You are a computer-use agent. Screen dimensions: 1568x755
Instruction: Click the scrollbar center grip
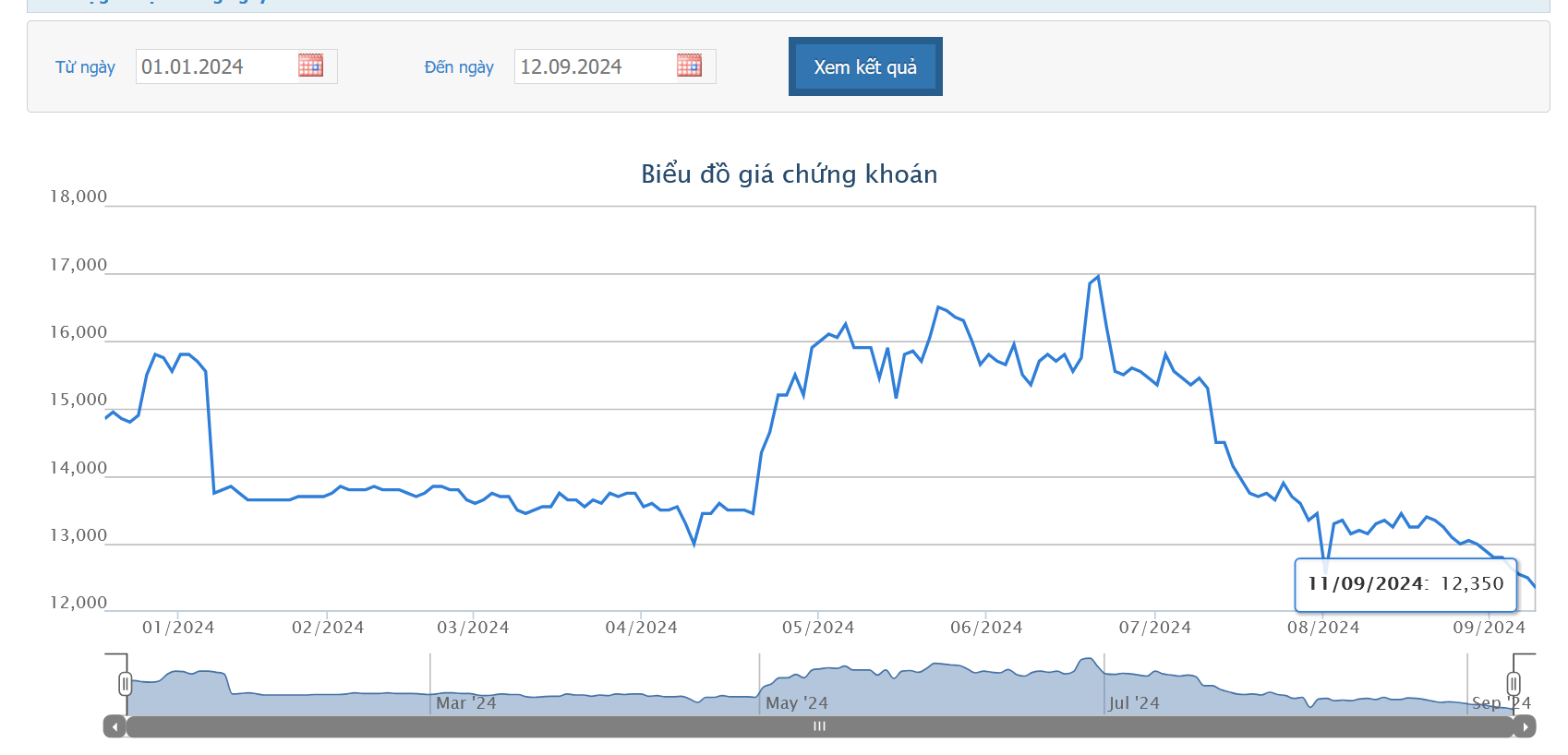(819, 727)
